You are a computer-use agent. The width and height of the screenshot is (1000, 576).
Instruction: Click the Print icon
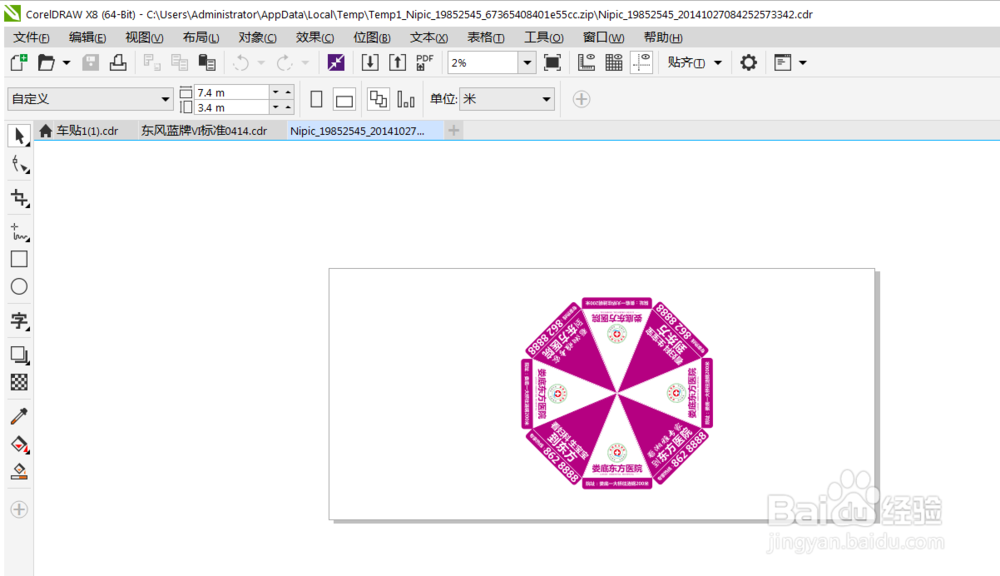pos(118,63)
